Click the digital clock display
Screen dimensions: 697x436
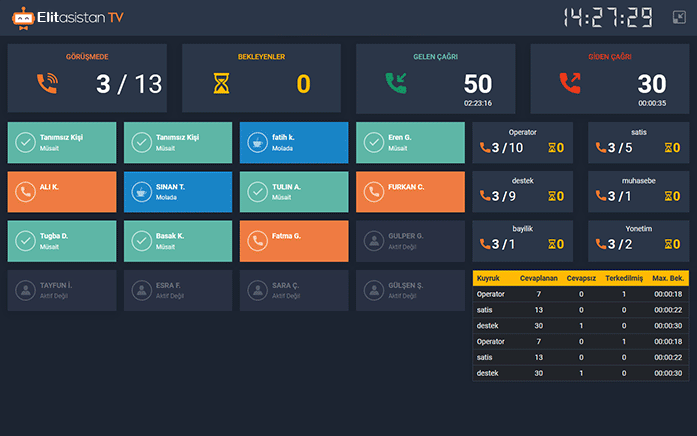[x=608, y=18]
